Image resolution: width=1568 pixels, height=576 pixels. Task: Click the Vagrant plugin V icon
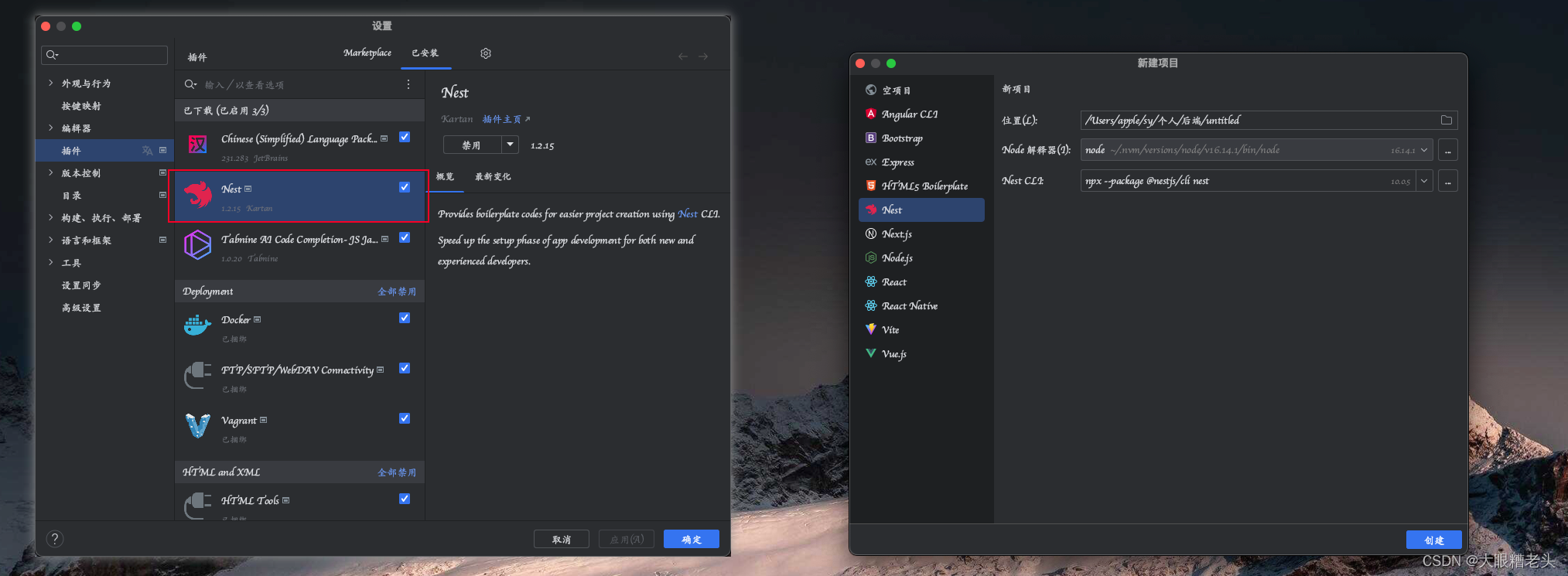(x=198, y=425)
